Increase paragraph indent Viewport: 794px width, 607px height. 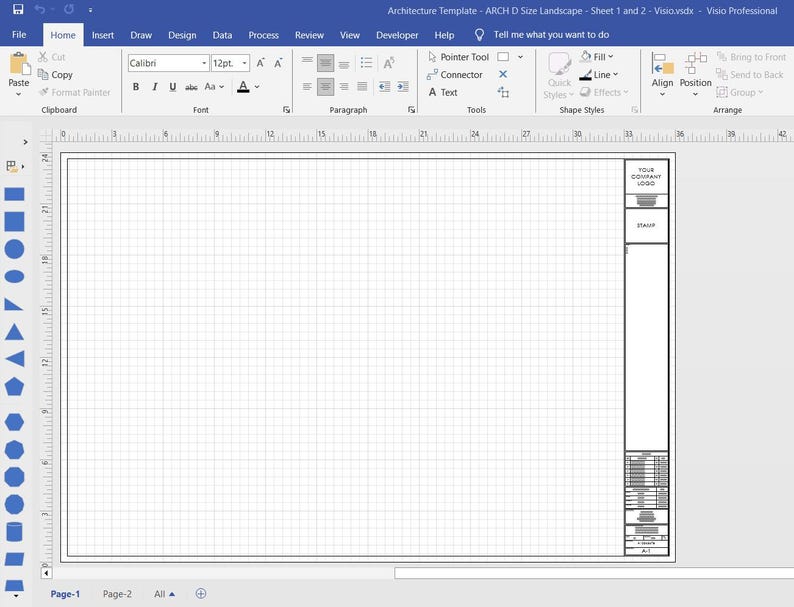(x=403, y=87)
